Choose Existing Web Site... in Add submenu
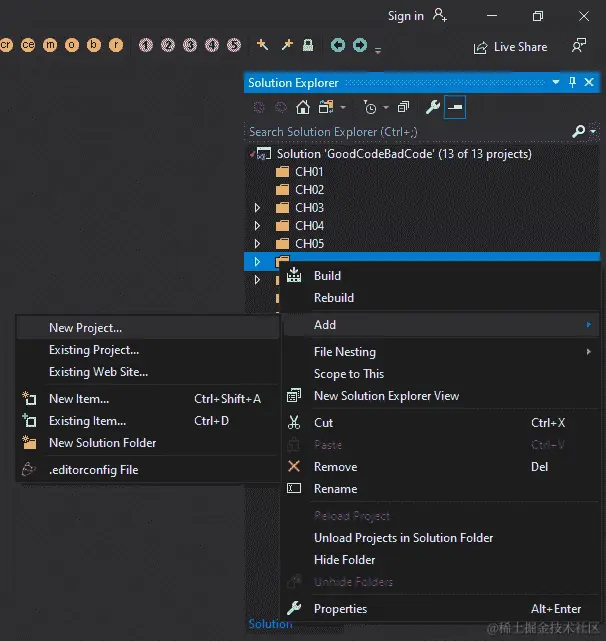This screenshot has height=641, width=606. [x=148, y=372]
